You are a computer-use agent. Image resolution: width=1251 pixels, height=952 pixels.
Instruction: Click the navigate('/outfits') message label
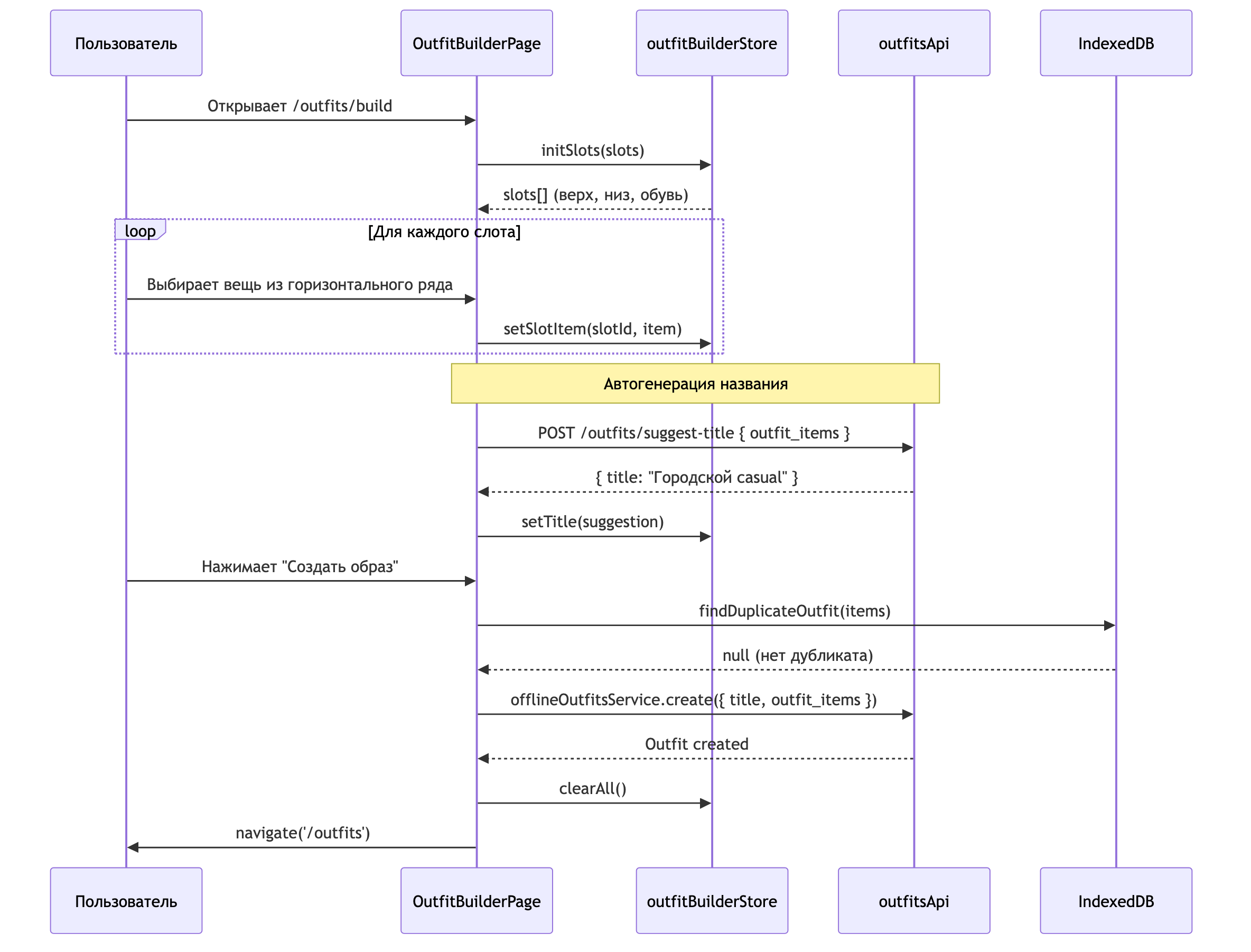(x=303, y=833)
